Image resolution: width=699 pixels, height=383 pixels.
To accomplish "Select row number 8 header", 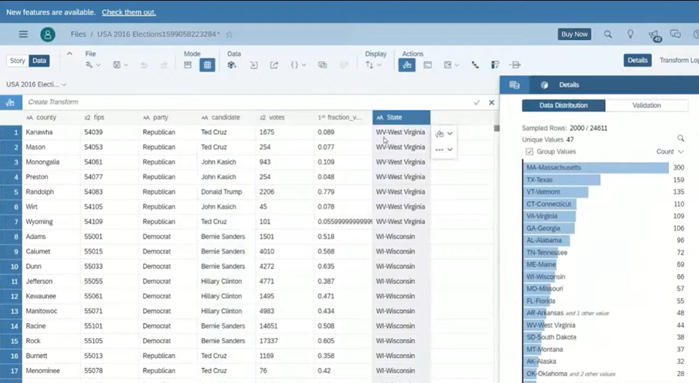I will point(11,237).
